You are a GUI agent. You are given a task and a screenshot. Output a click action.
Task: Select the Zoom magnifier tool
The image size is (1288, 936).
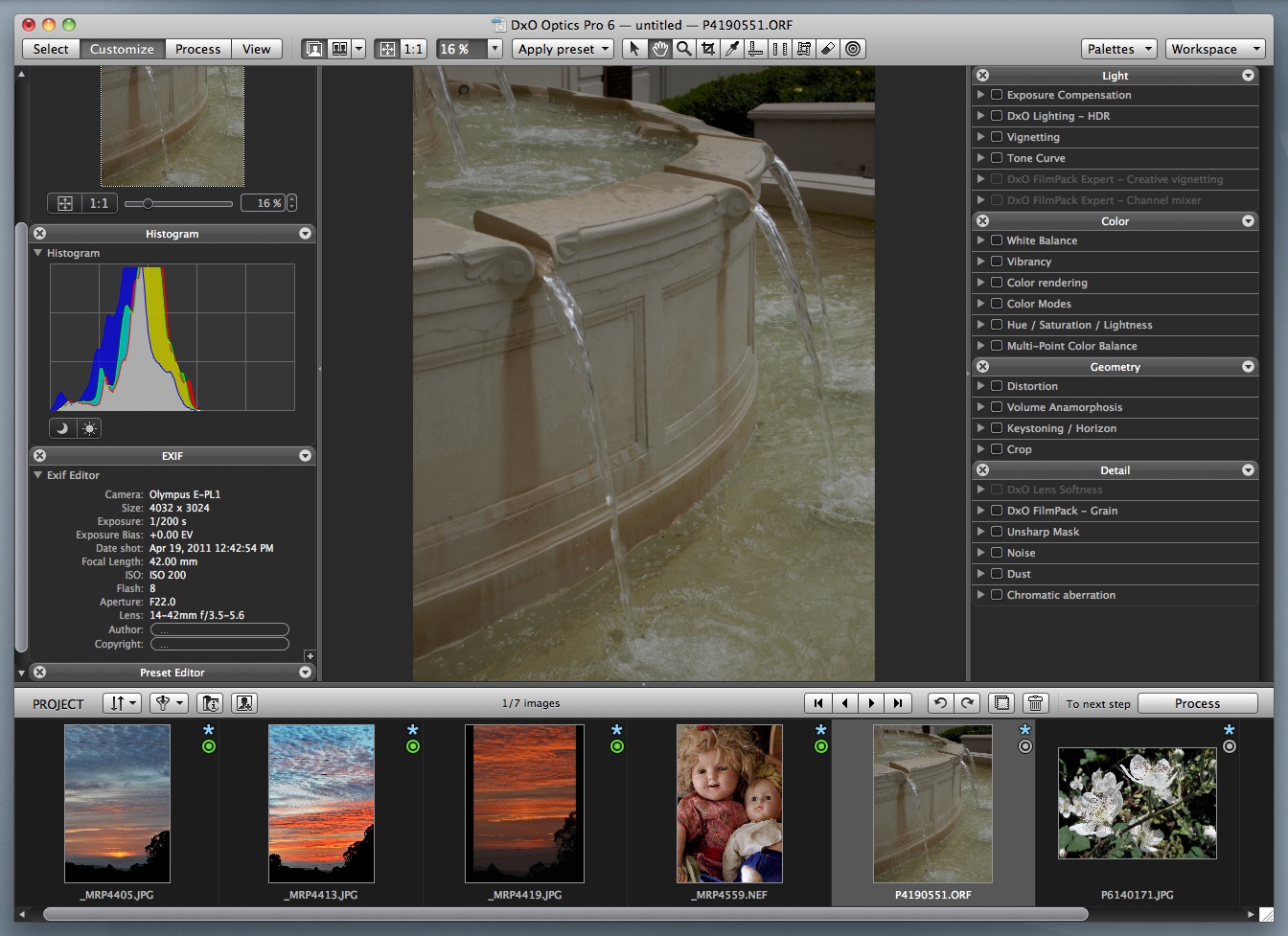[683, 49]
